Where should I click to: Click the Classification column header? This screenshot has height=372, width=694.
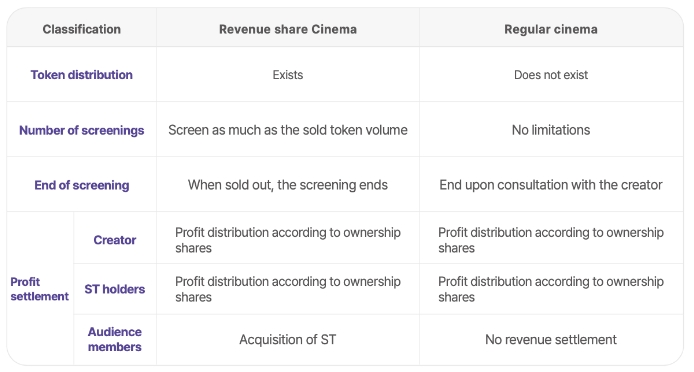81,29
